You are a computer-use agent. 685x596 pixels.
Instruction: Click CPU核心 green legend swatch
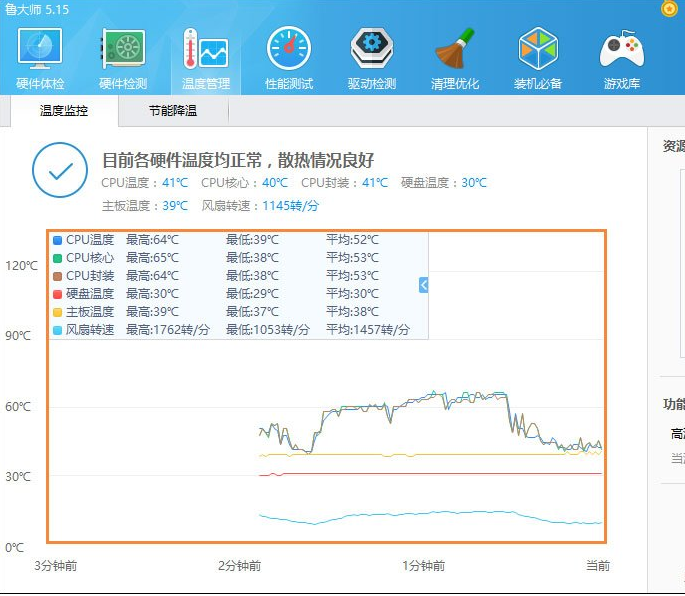click(57, 258)
